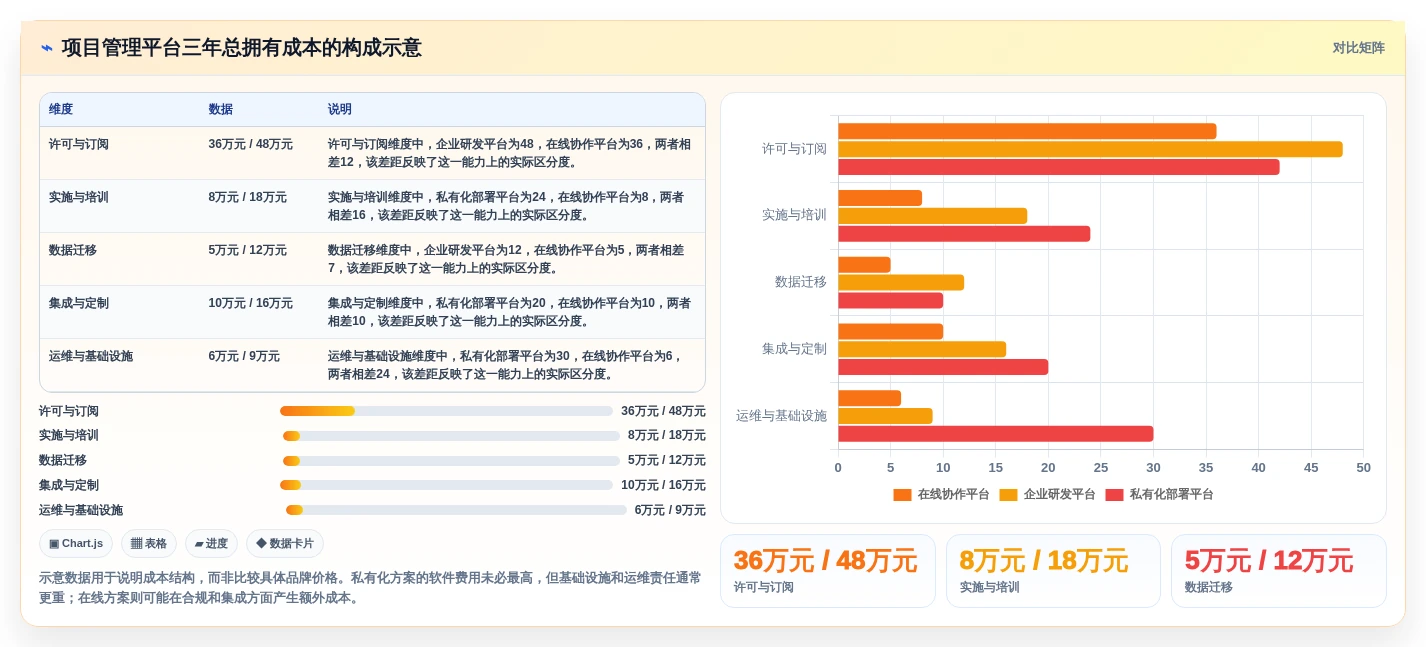This screenshot has width=1426, height=647.
Task: Click the 数据迁移 table row label
Action: (x=73, y=250)
